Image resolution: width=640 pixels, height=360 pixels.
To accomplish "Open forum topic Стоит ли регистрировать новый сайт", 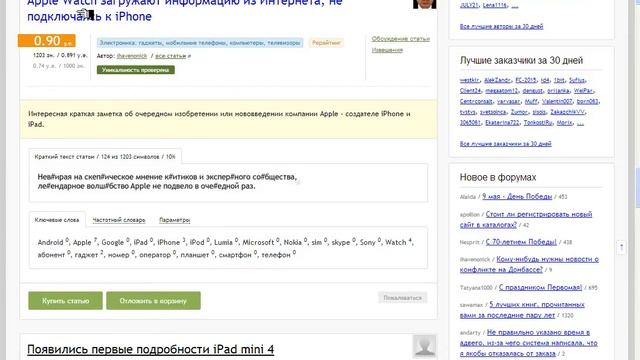I will [x=526, y=219].
